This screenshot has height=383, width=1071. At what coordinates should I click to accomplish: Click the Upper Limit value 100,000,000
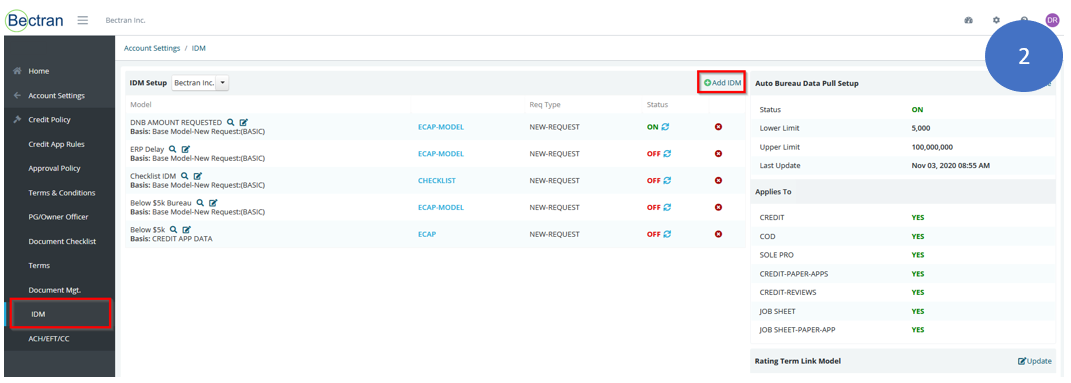[932, 147]
